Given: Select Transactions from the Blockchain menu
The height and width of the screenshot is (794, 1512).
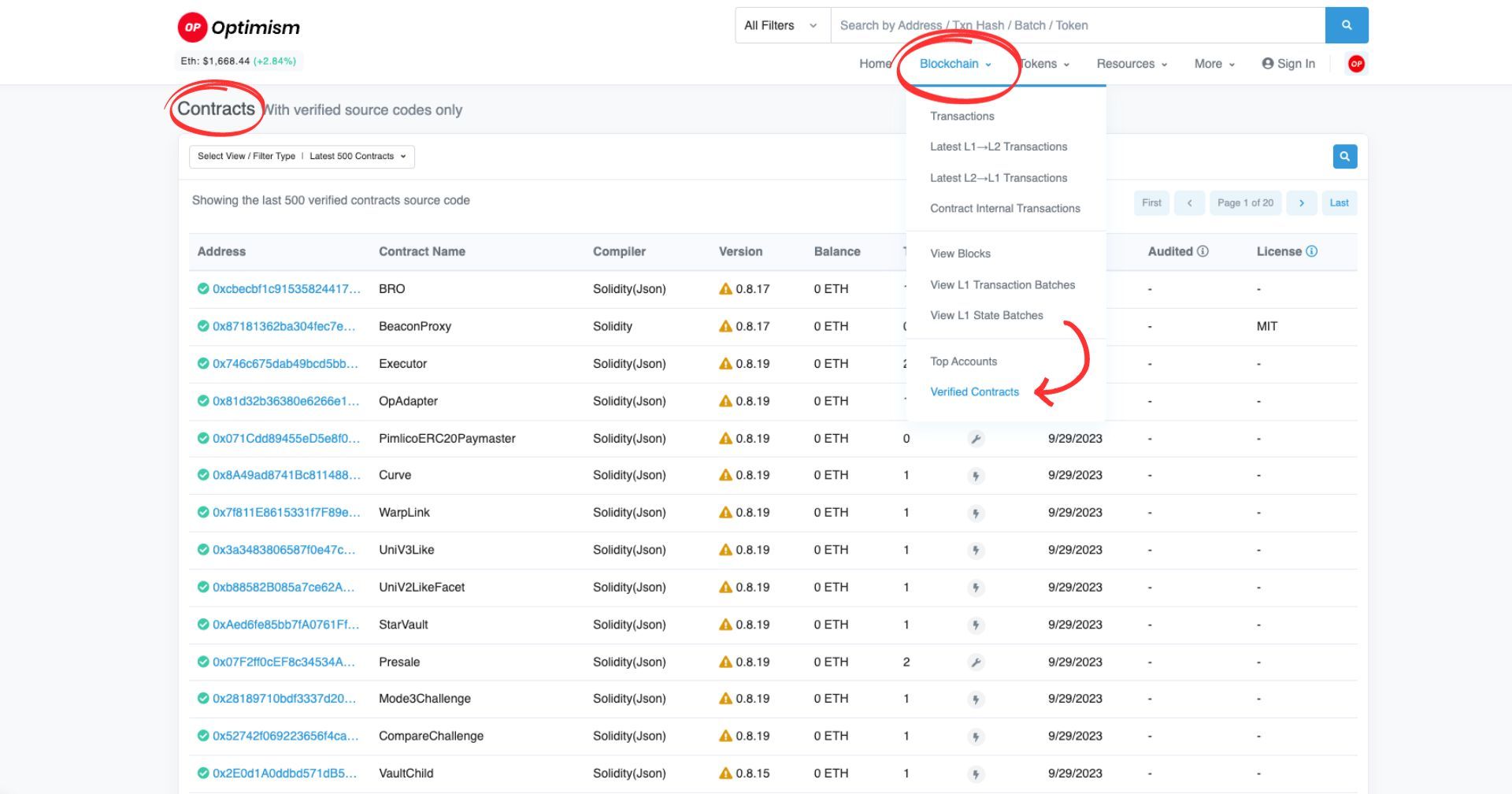Looking at the screenshot, I should pyautogui.click(x=962, y=116).
